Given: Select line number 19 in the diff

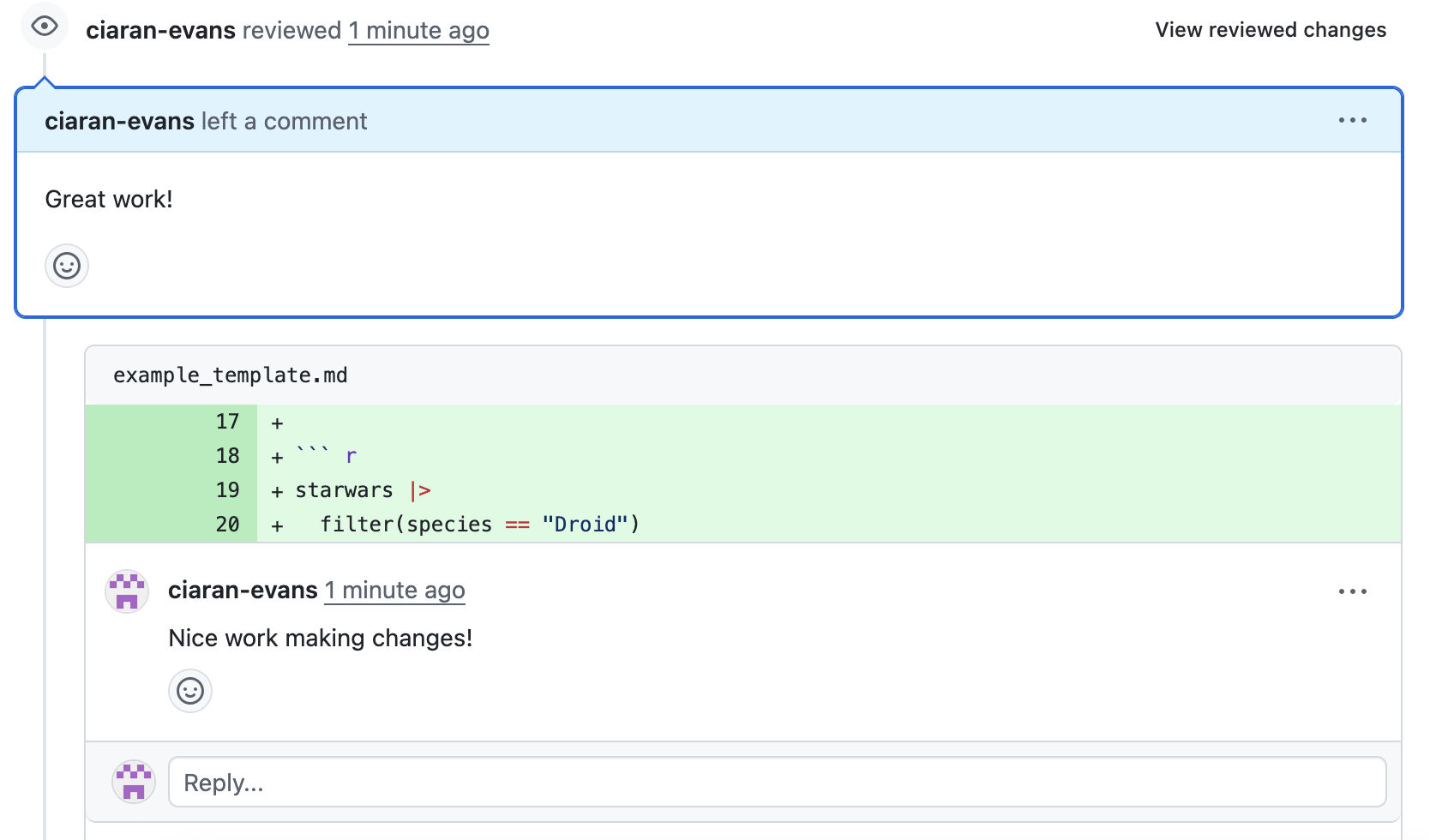Looking at the screenshot, I should coord(227,490).
